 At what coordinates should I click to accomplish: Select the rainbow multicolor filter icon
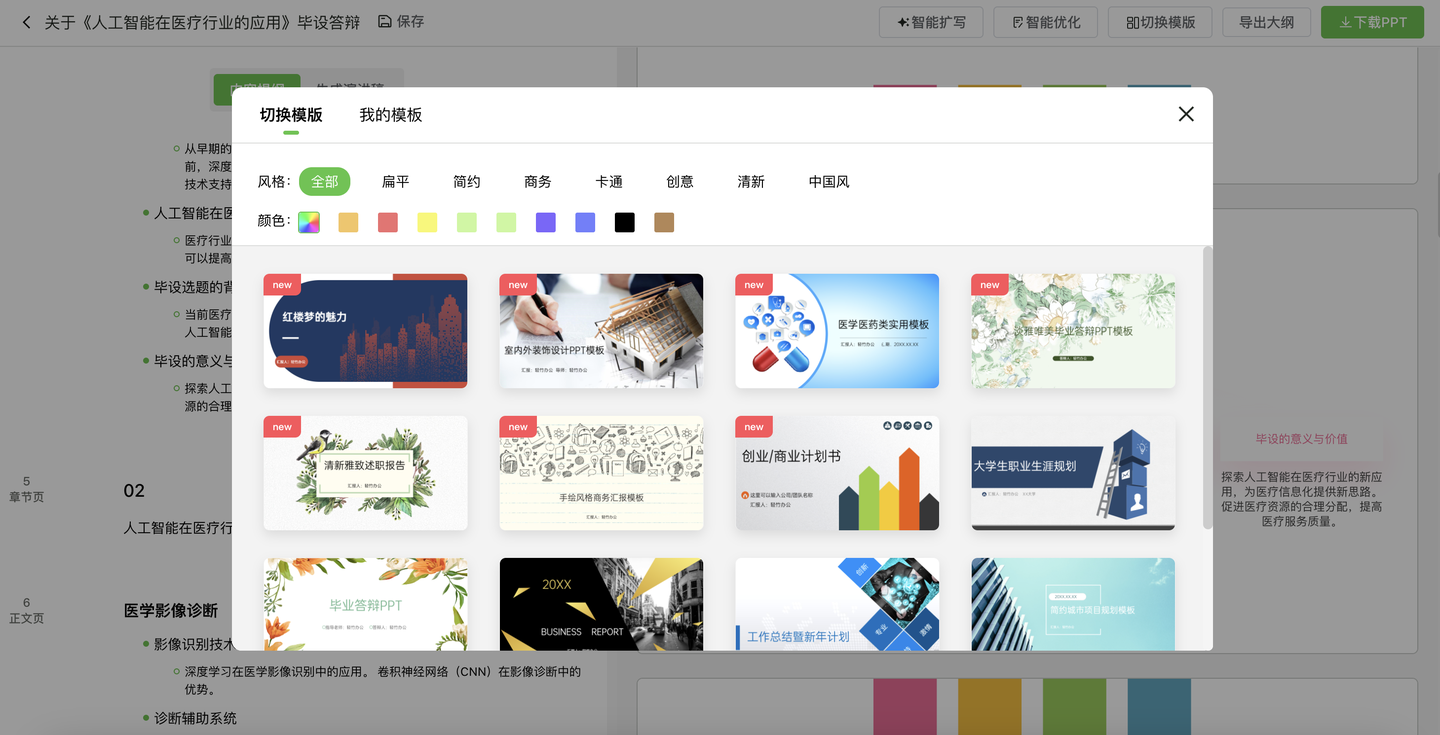(x=308, y=222)
